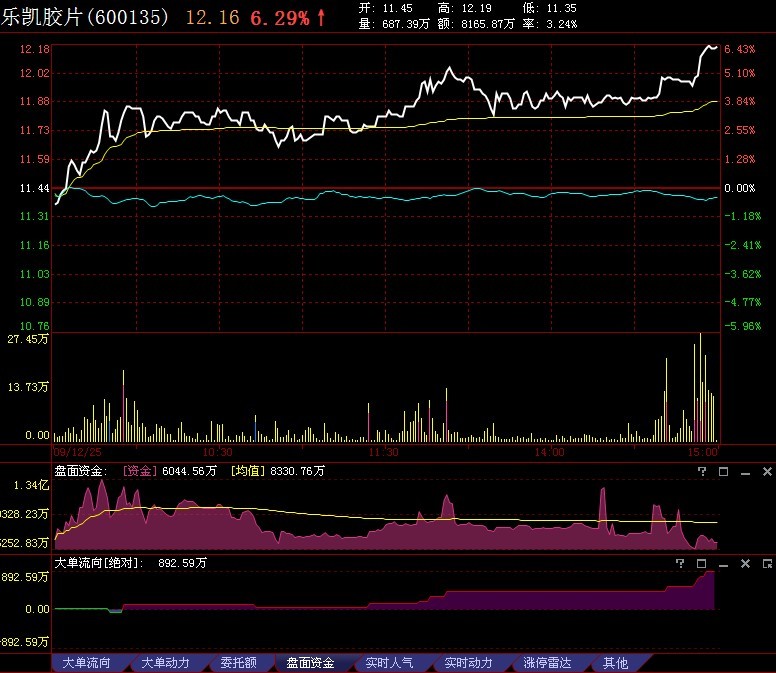Click the current price 12.16
This screenshot has height=673, width=776.
pos(212,18)
